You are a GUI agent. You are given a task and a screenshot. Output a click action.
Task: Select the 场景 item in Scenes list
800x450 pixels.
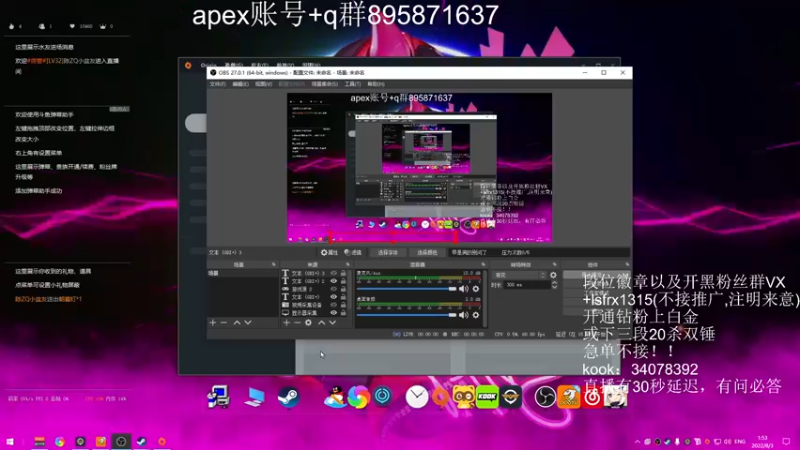click(x=242, y=273)
